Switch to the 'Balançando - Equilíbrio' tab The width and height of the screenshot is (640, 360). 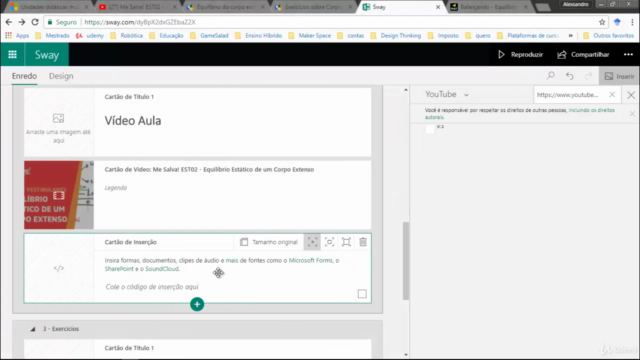pyautogui.click(x=490, y=7)
